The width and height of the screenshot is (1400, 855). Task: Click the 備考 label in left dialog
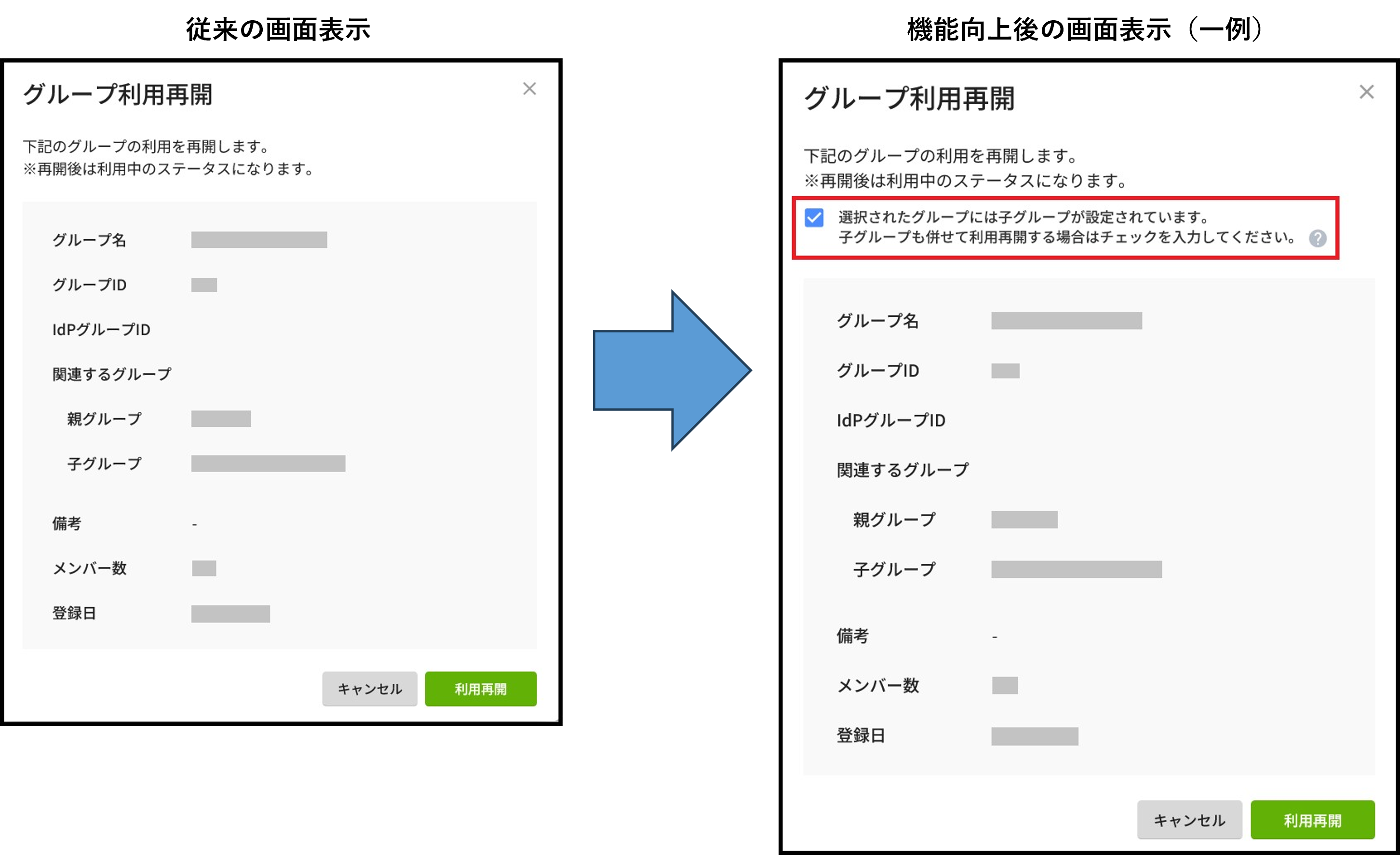click(x=67, y=523)
